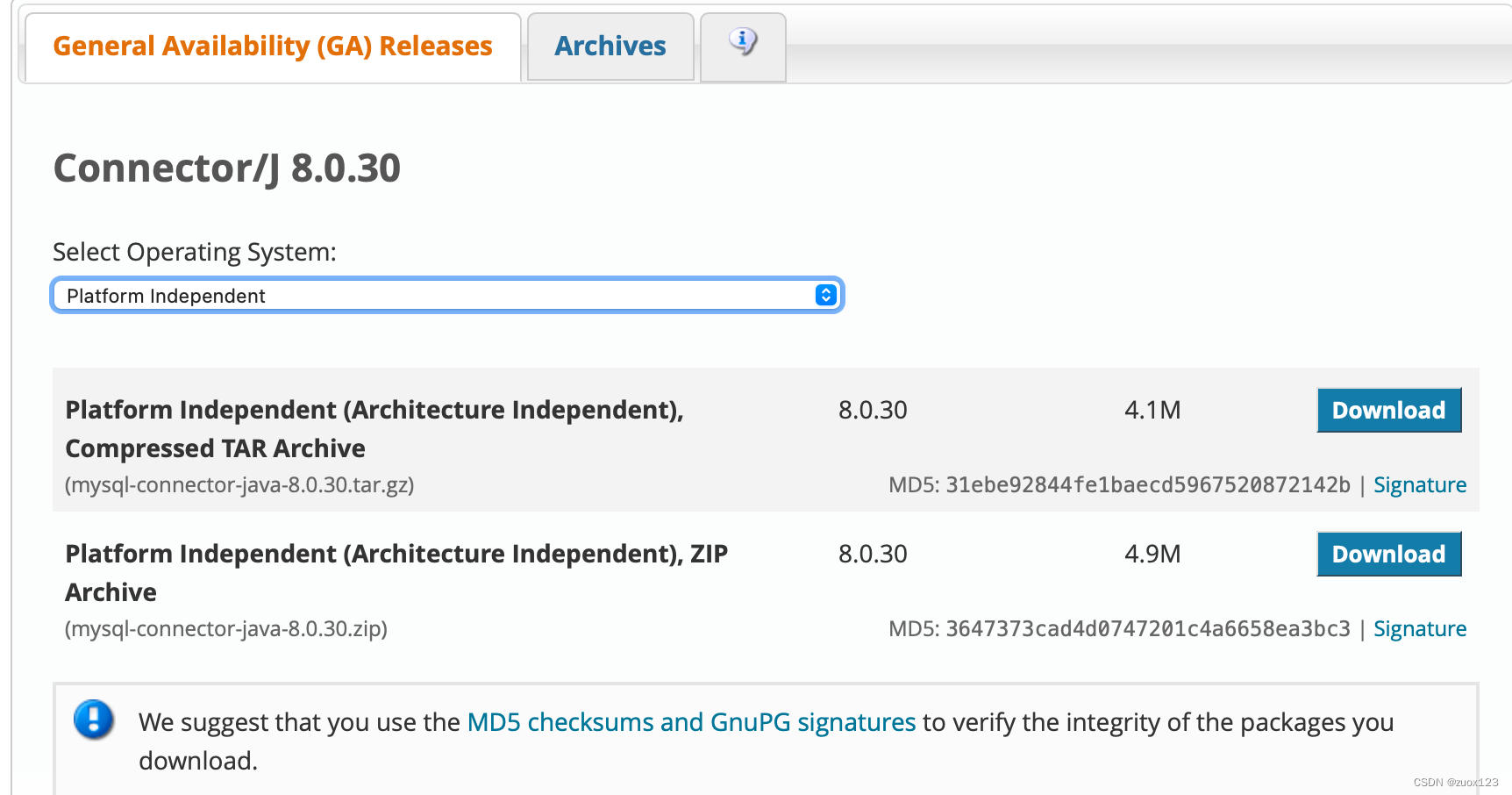
Task: Open the information bubble icon tab
Action: point(743,47)
